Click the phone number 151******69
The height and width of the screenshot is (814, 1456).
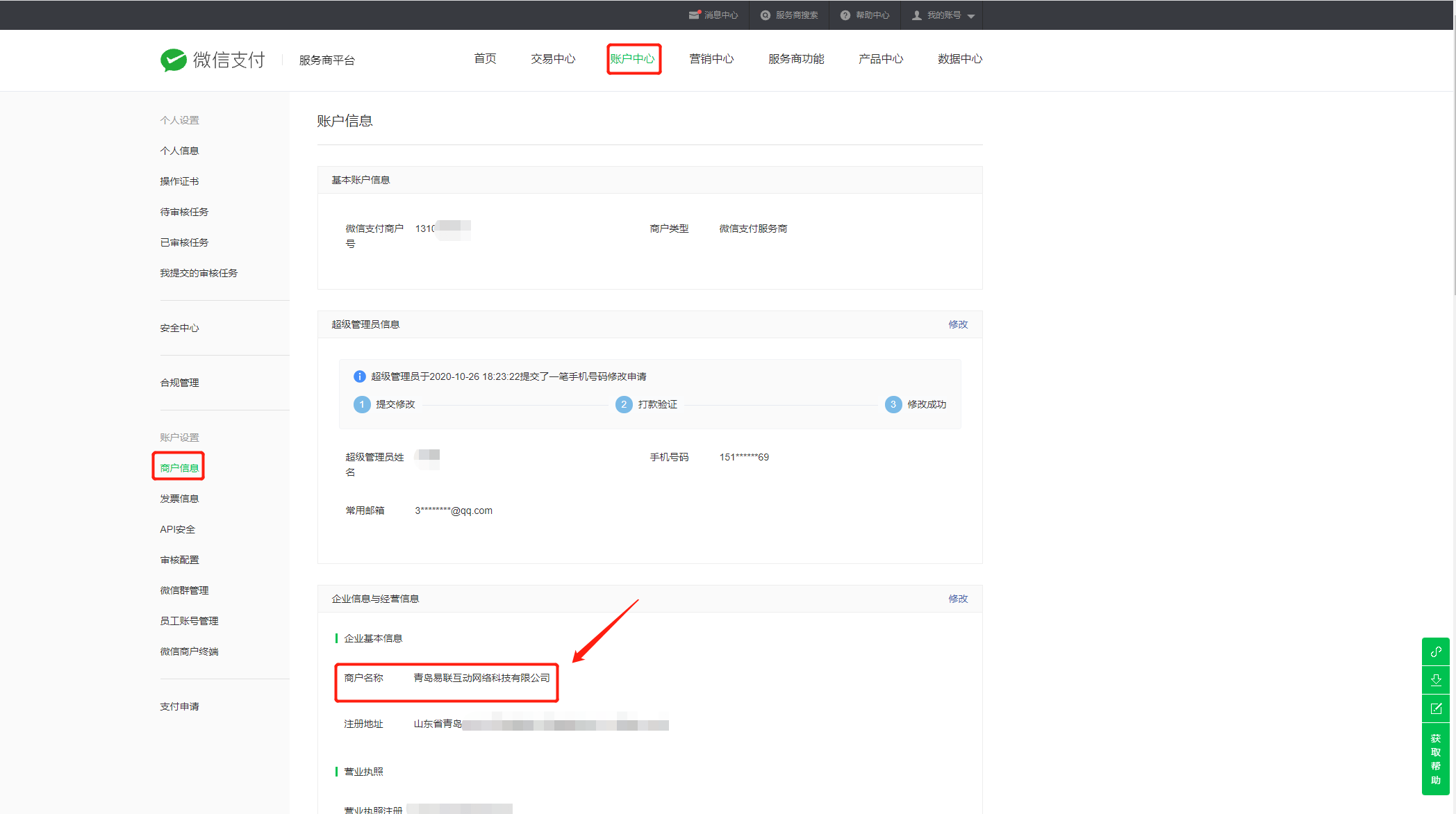click(x=744, y=457)
